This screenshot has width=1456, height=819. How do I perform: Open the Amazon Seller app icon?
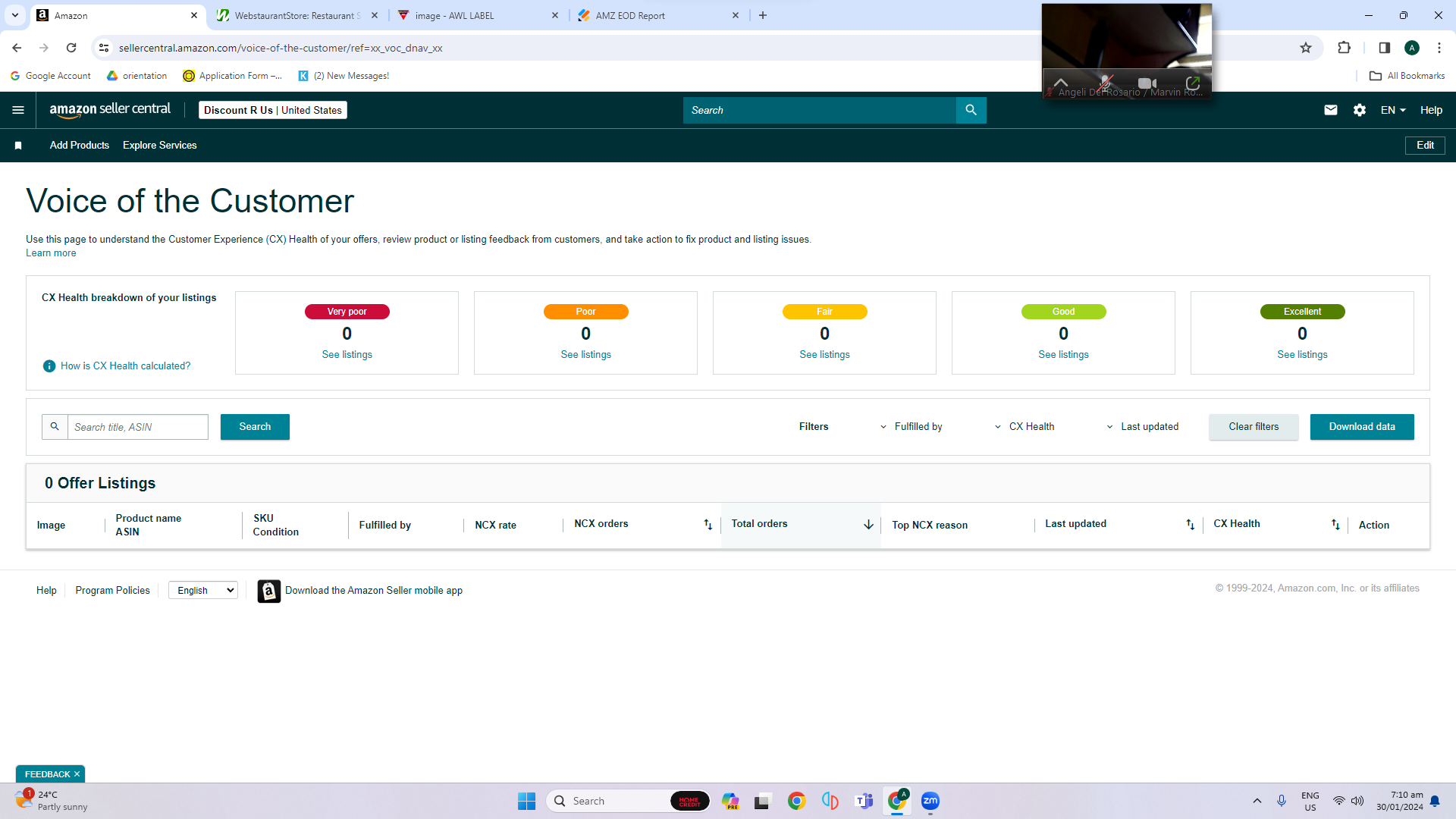pyautogui.click(x=268, y=591)
